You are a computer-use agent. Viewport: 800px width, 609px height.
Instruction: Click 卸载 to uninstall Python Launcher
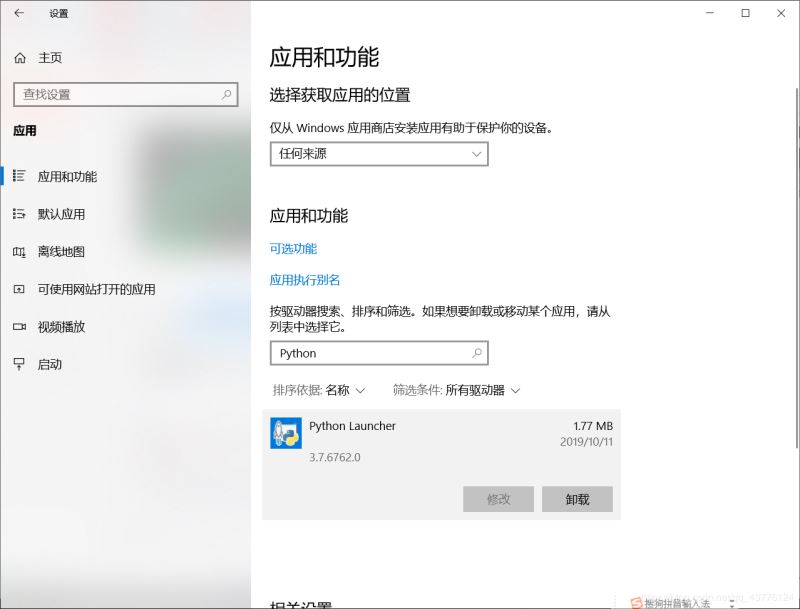click(x=577, y=499)
